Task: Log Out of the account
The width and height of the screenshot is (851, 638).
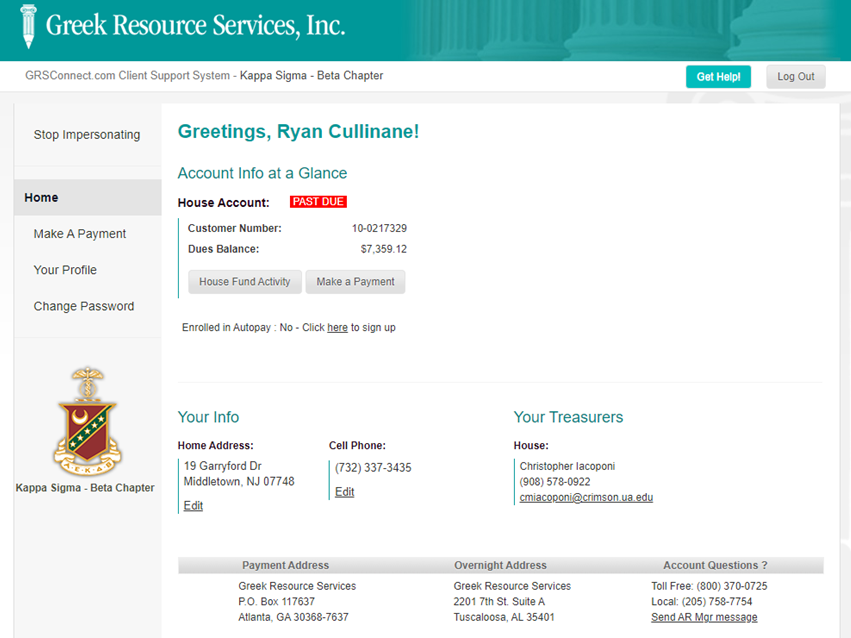Action: click(x=796, y=76)
